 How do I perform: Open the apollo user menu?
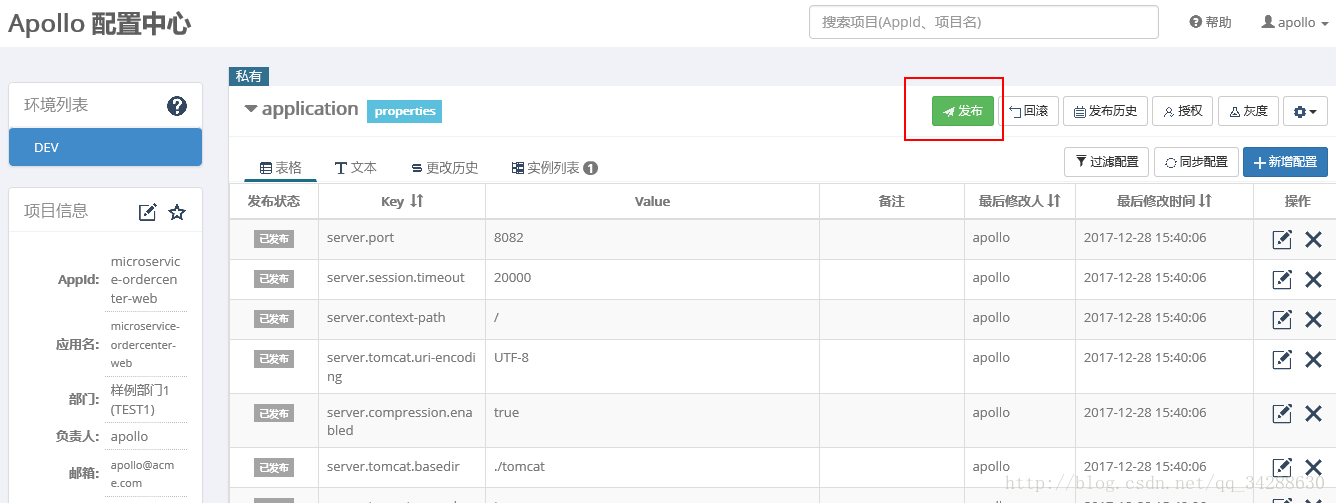point(1295,22)
